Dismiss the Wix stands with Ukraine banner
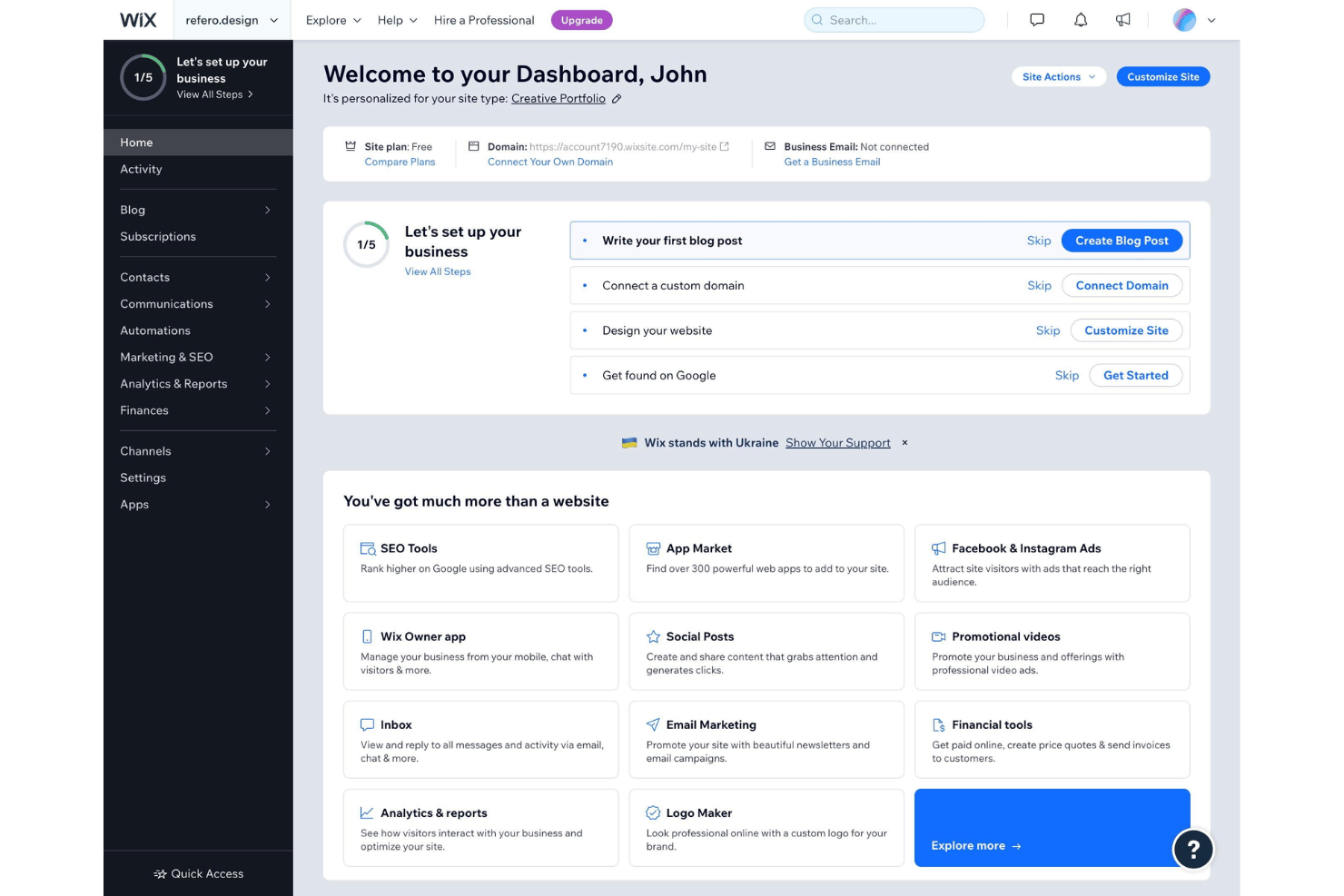Viewport: 1344px width, 896px height. (x=904, y=443)
